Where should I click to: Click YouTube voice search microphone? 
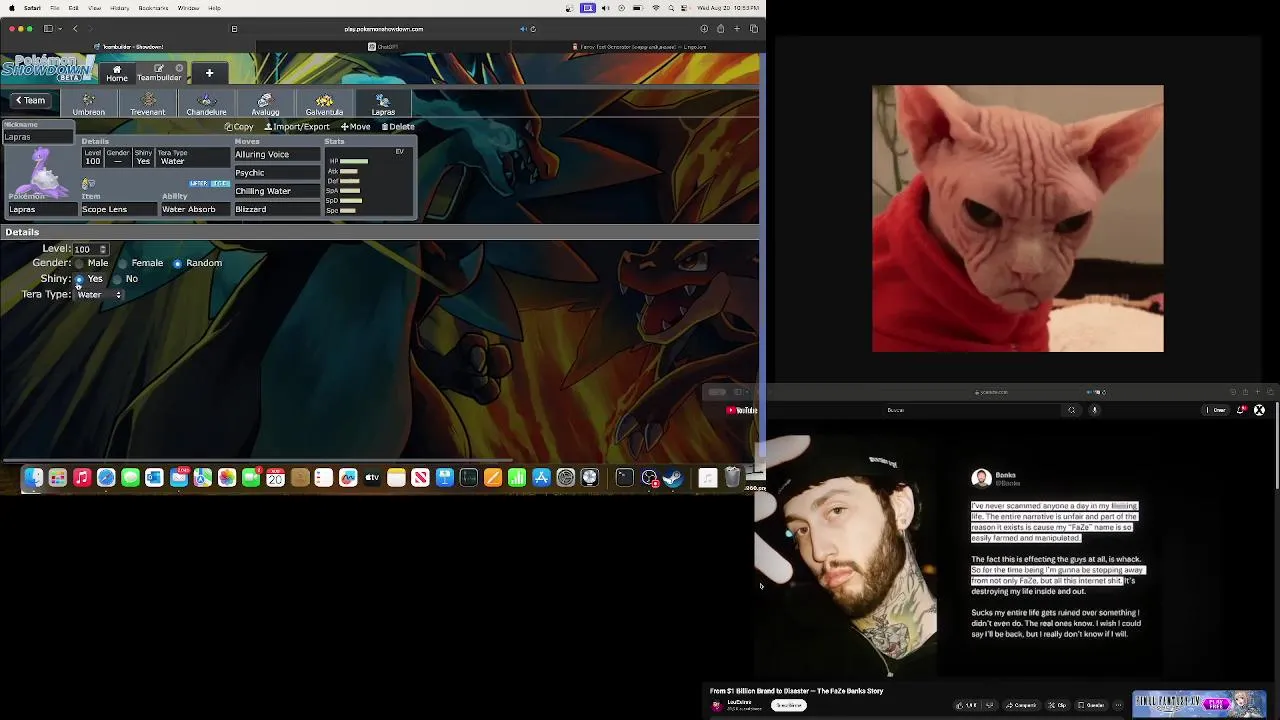click(1094, 410)
